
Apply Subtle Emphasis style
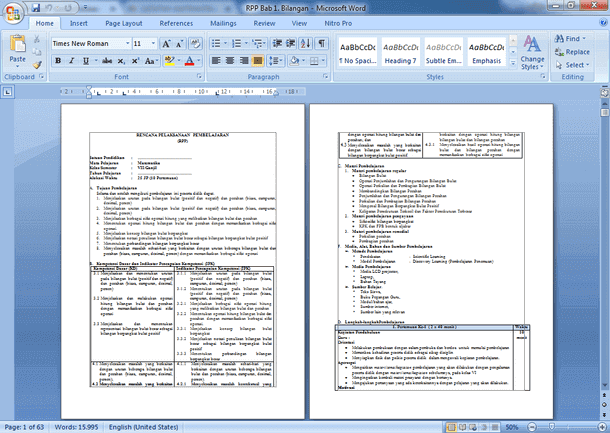click(443, 52)
